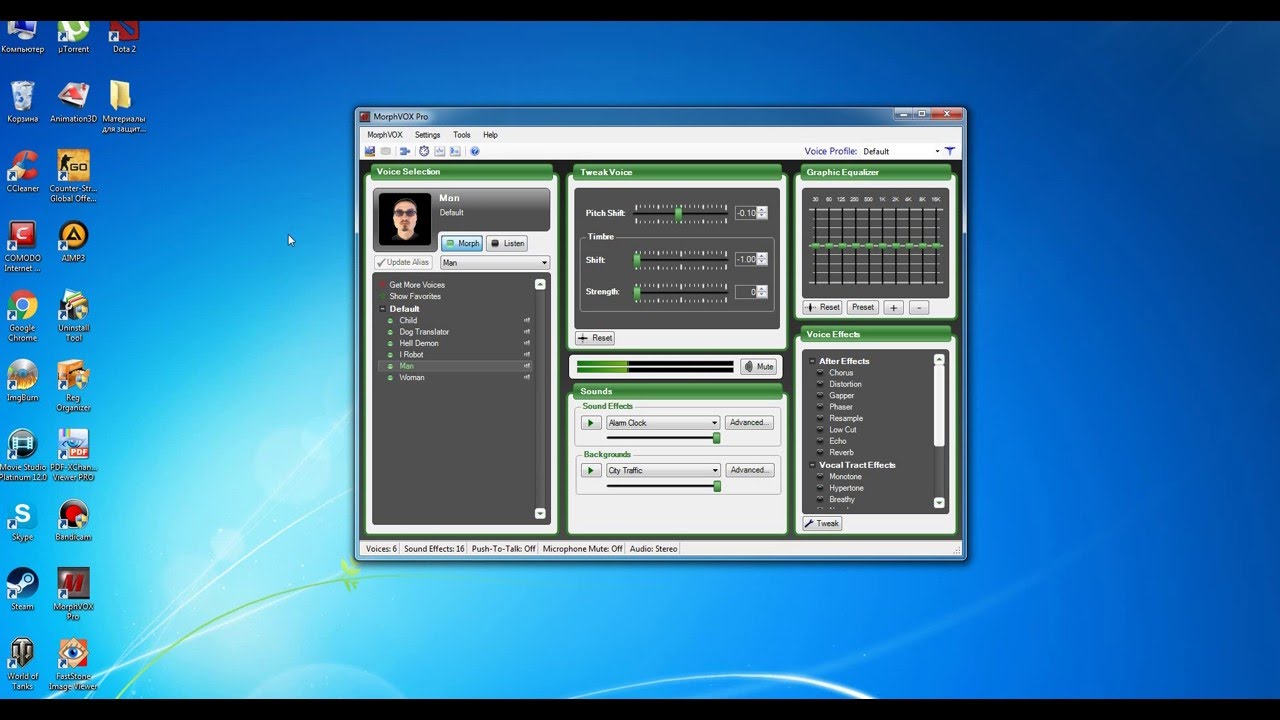Click the plug-in connector toolbar icon
Image resolution: width=1280 pixels, height=720 pixels.
pyautogui.click(x=405, y=151)
